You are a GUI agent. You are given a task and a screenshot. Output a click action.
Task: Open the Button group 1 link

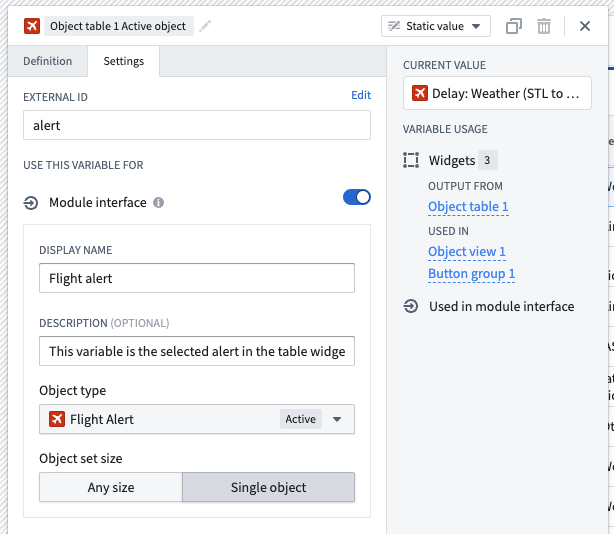pos(471,274)
